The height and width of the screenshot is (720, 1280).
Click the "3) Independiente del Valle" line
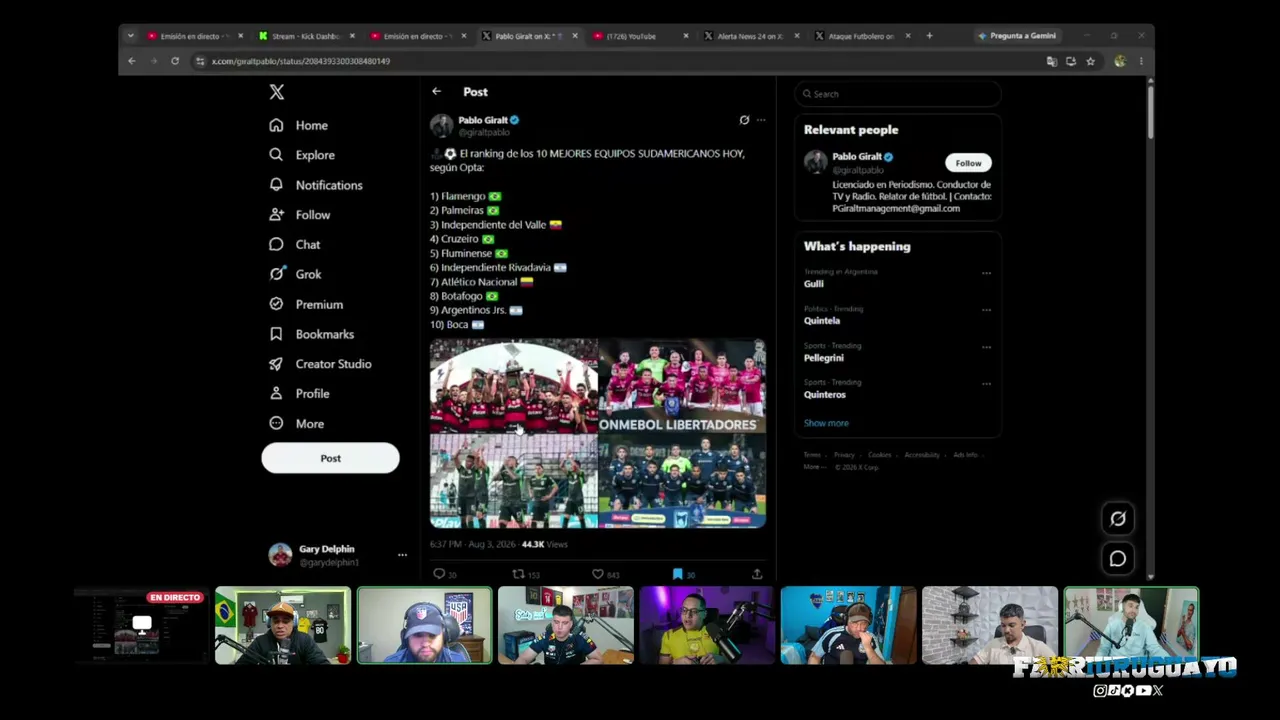tap(496, 225)
